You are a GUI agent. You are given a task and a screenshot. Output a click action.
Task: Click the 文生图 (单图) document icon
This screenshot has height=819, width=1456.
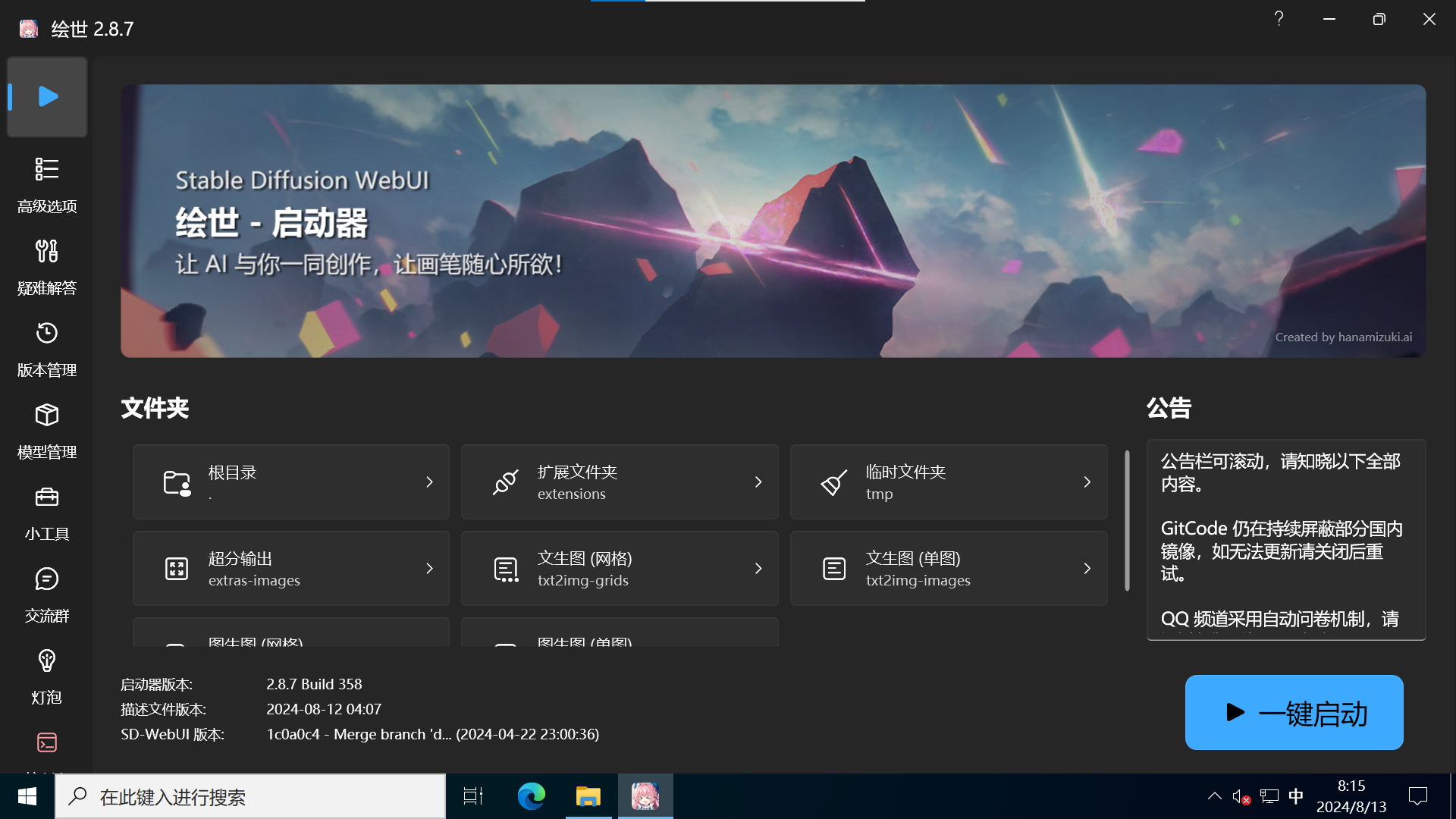[834, 569]
